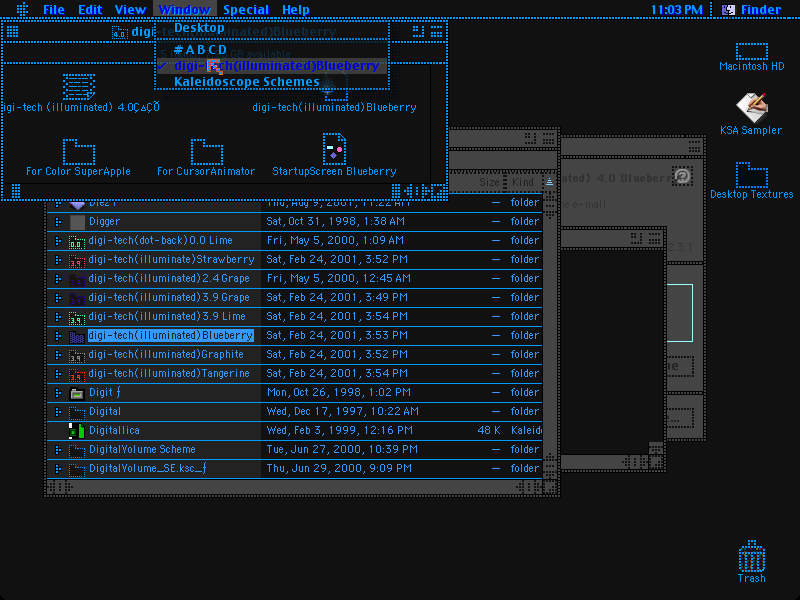Viewport: 800px width, 600px height.
Task: Click the DigitalVolume_SE.ksc_ƒ folder icon
Action: [77, 469]
